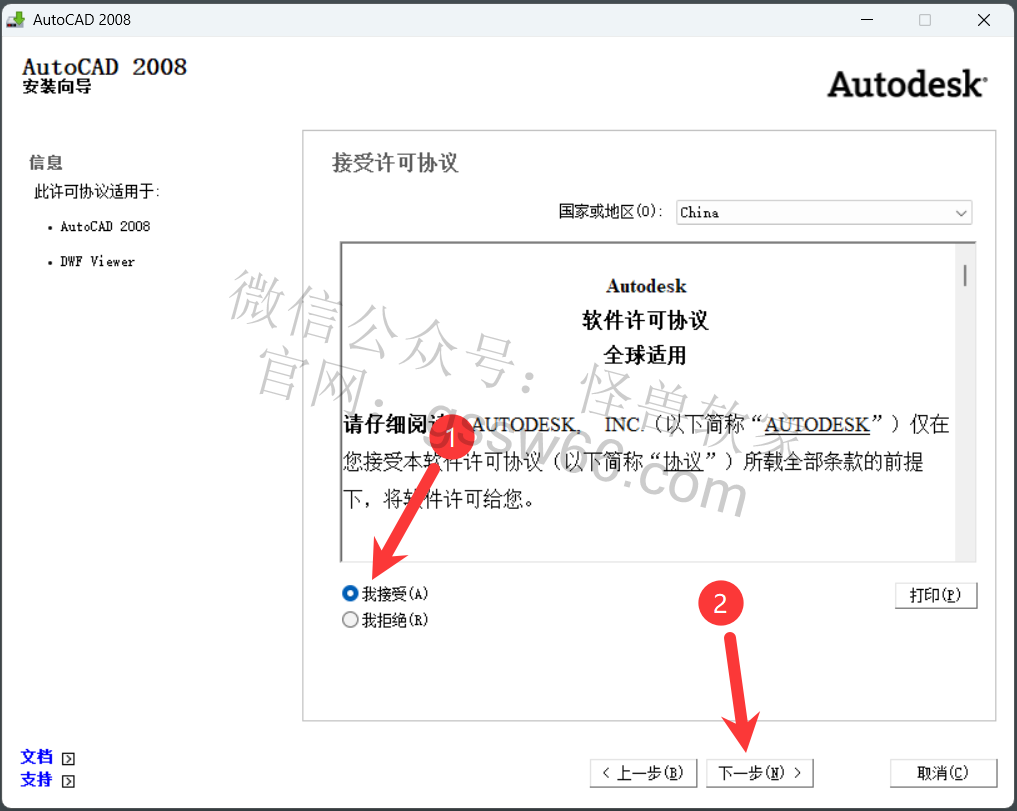Viewport: 1017px width, 811px height.
Task: Click the Autodesk logo
Action: tap(906, 84)
